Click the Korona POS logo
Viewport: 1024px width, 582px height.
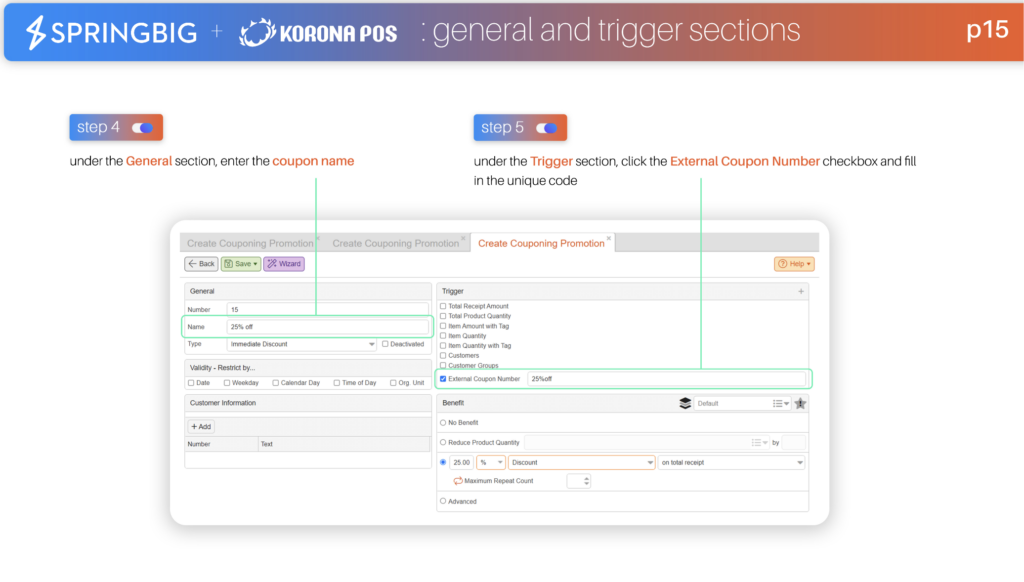coord(319,32)
